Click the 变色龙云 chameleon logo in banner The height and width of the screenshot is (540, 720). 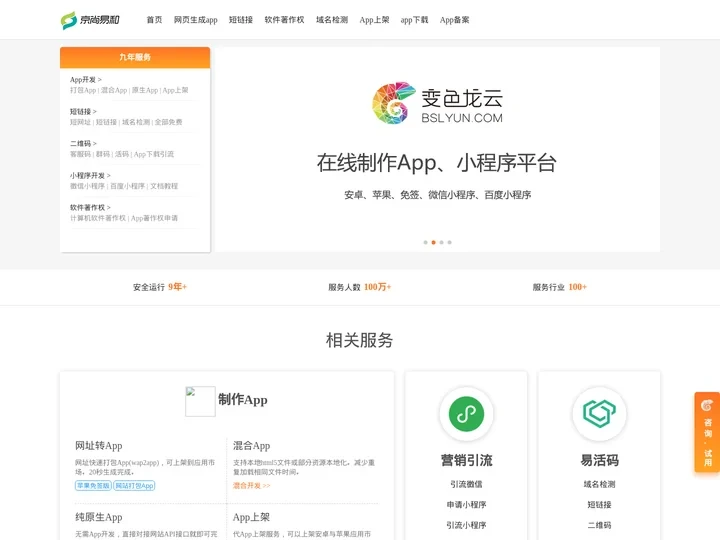click(x=437, y=104)
